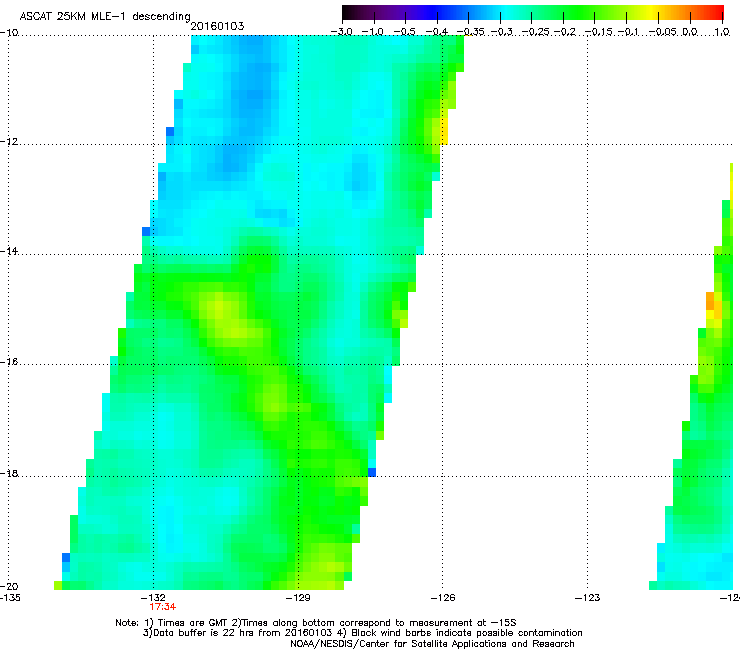Click the note line starting "Note: 1) Times are GMT"
This screenshot has height=650, width=740.
[x=316, y=623]
